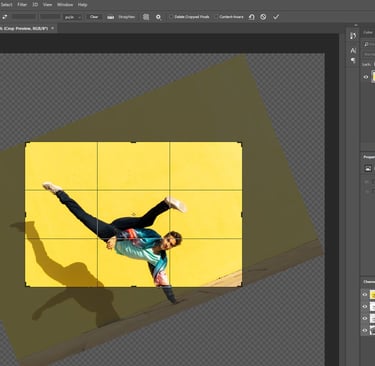Toggle visibility of the layer in Layers panel
375x366 pixels.
366,77
